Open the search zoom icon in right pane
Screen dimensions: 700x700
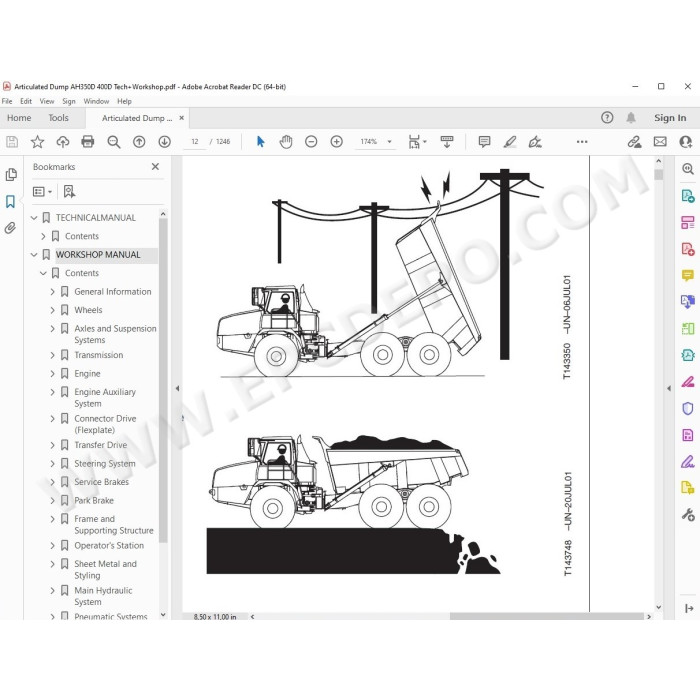pos(688,169)
